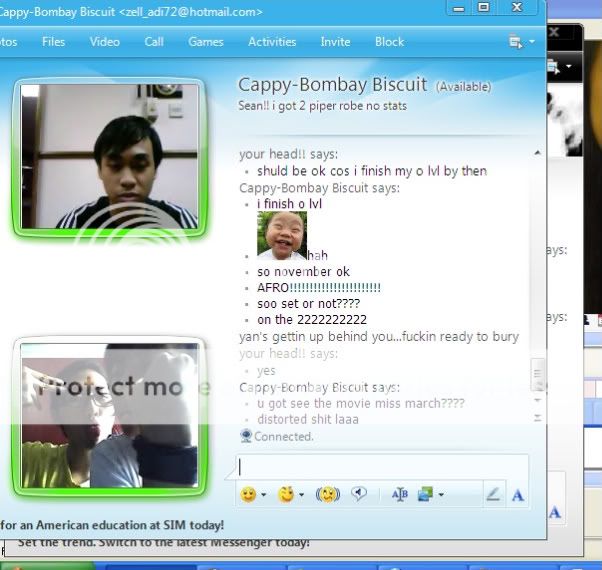Click the personal message about piper robe
The image size is (602, 570).
pyautogui.click(x=322, y=106)
